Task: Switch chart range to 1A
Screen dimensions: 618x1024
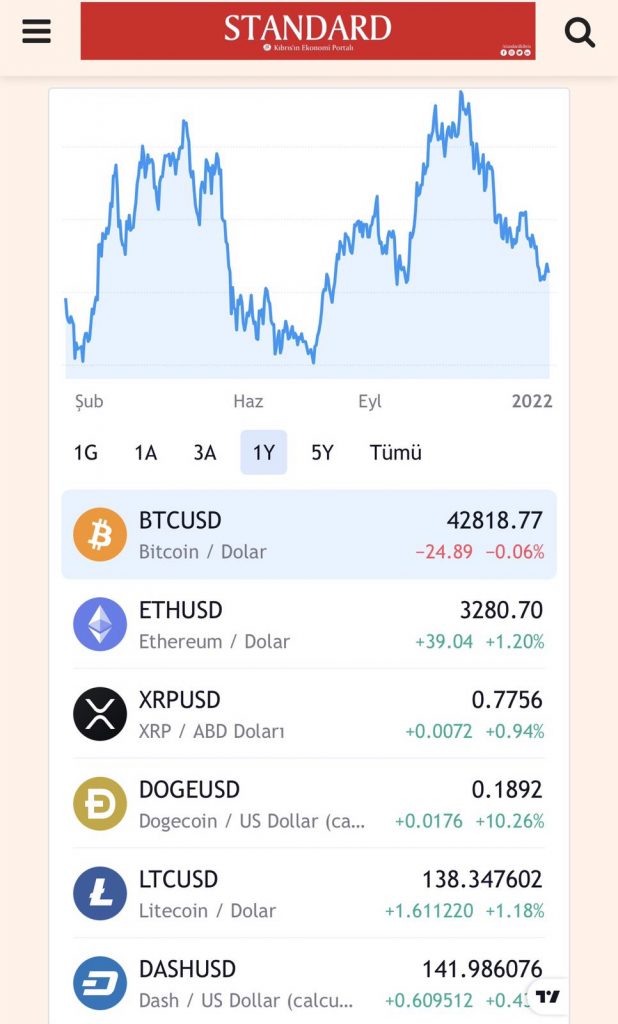Action: coord(146,453)
